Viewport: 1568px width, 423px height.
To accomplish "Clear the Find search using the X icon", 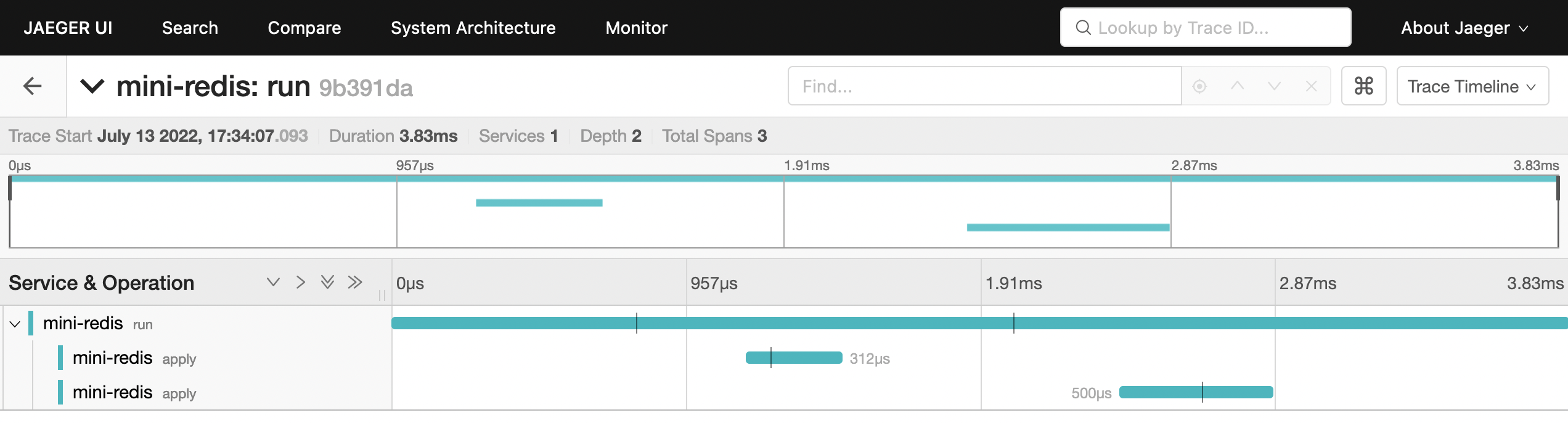I will (x=1311, y=86).
